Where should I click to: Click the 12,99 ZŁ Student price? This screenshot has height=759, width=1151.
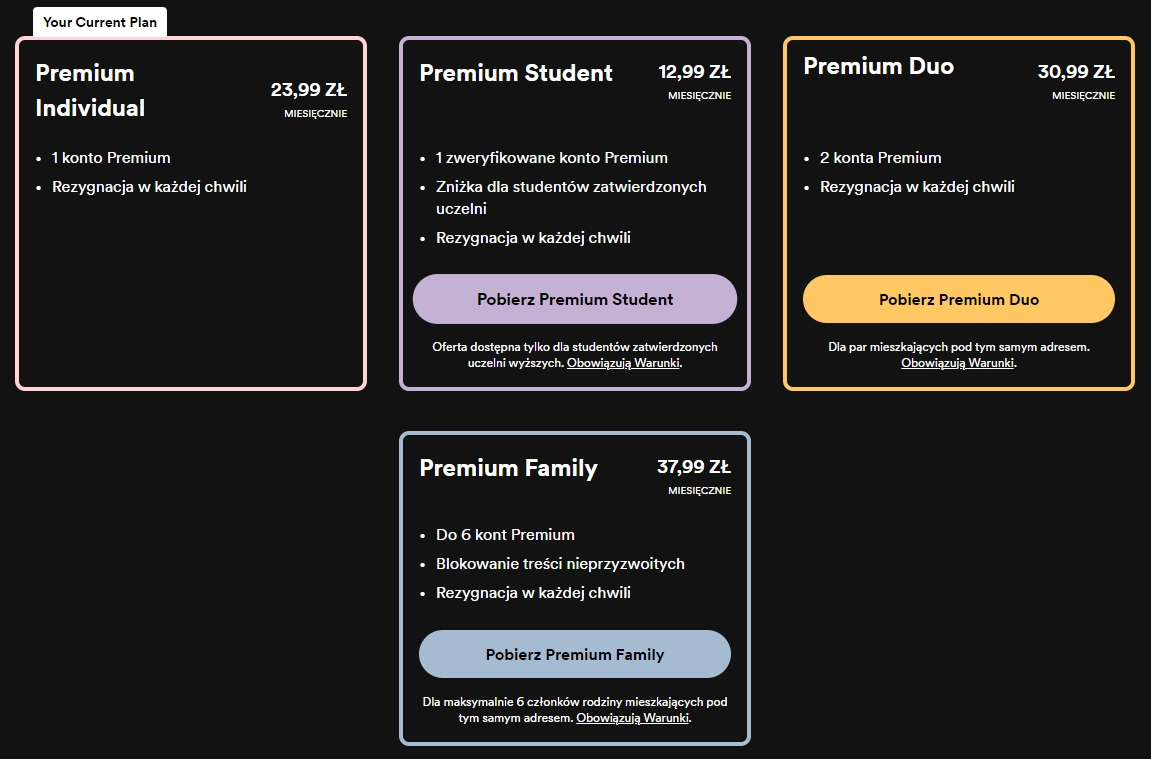point(694,72)
